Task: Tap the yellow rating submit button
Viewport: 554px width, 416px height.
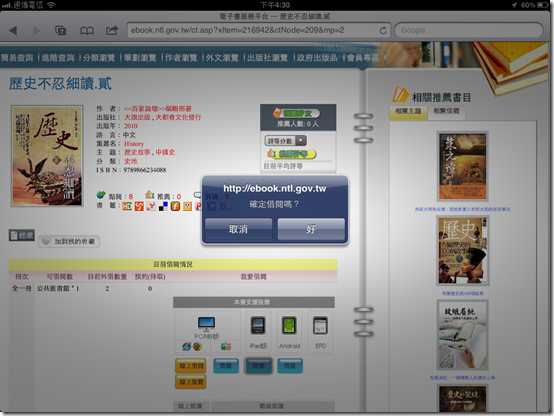Action: click(292, 154)
